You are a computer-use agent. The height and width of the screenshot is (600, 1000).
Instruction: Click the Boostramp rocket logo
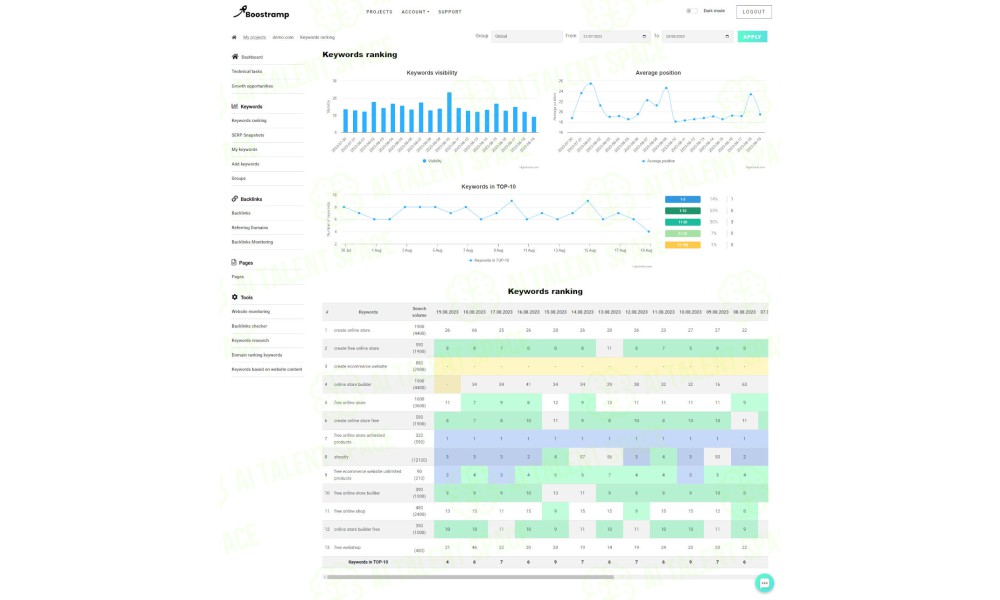pos(261,12)
